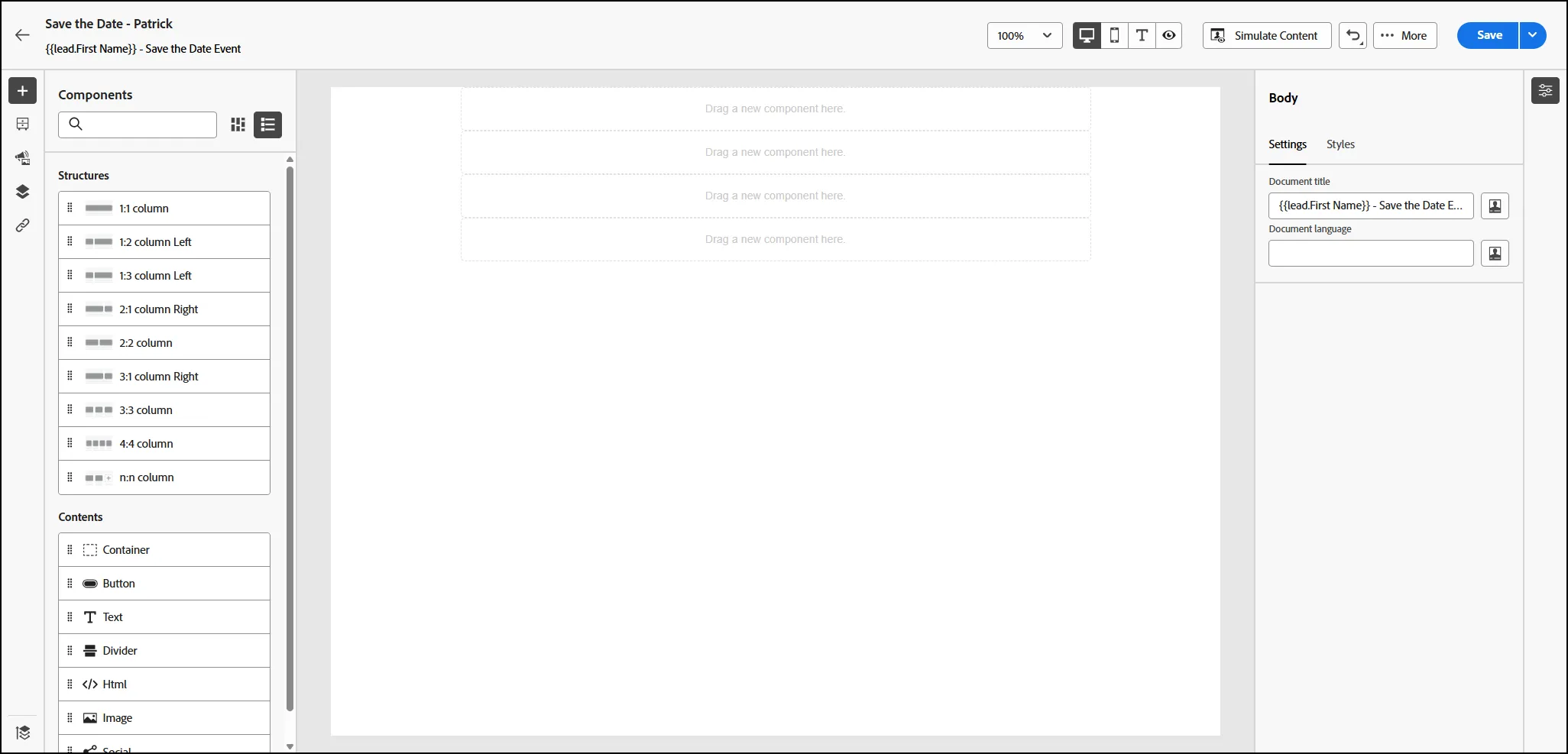
Task: Click the Components search box
Action: pos(138,125)
